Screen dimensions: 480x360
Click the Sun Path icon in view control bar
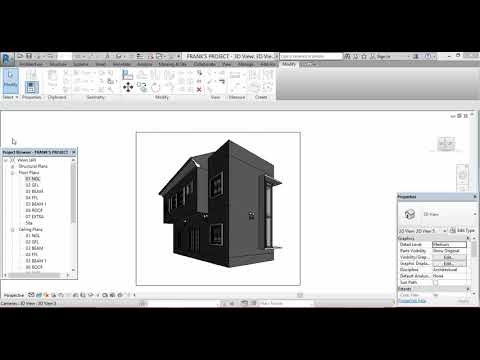46,295
